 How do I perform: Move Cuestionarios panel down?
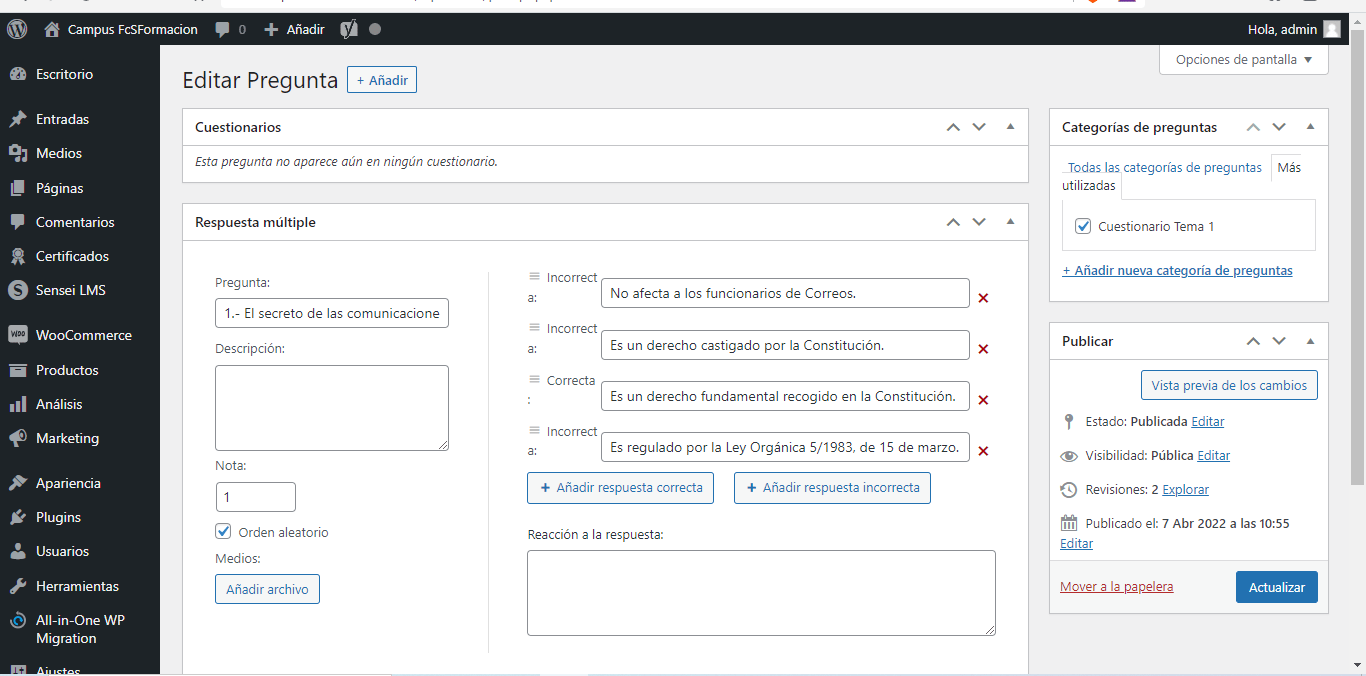[979, 127]
